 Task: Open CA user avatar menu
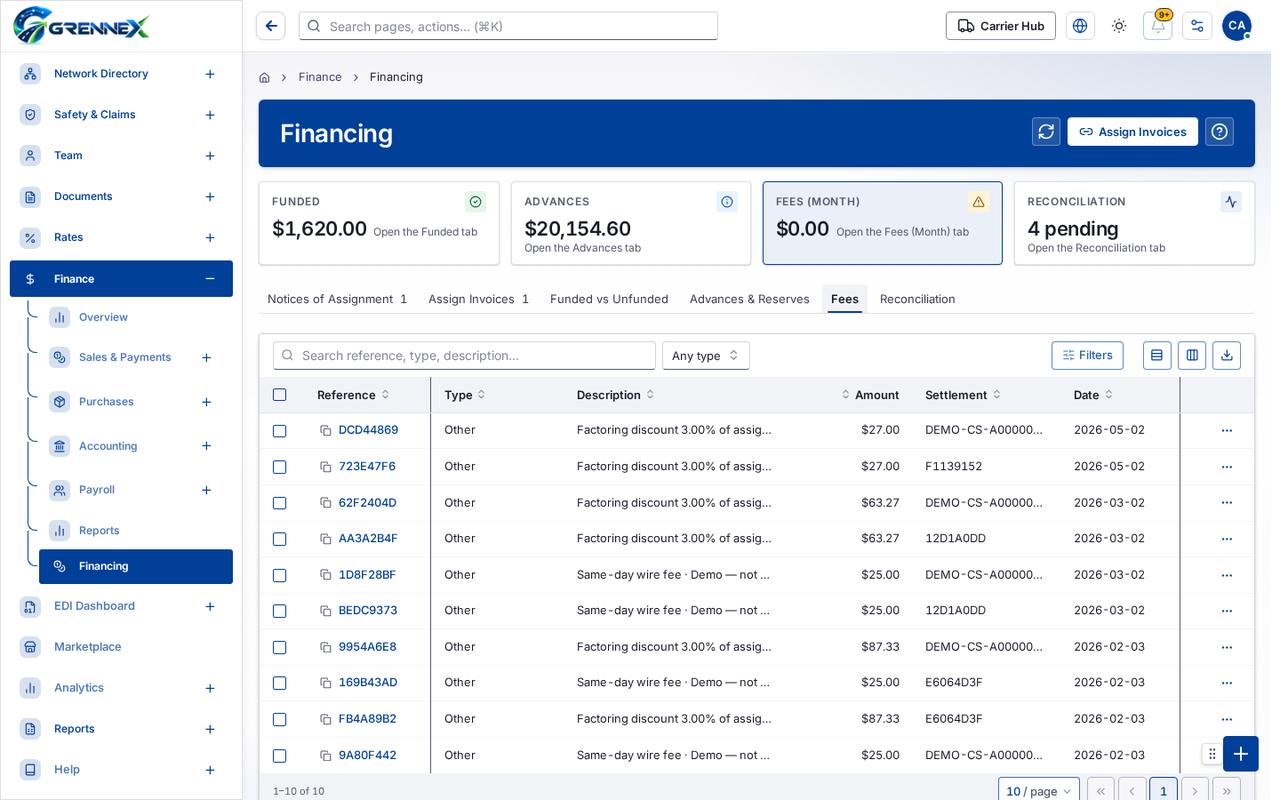1237,26
